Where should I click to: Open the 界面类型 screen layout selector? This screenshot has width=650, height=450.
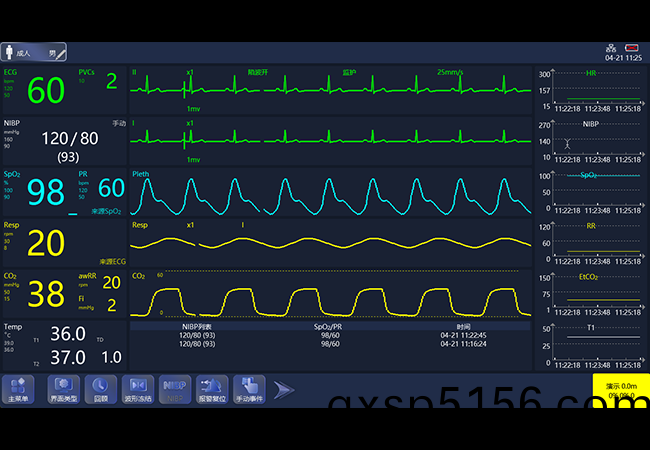(63, 390)
